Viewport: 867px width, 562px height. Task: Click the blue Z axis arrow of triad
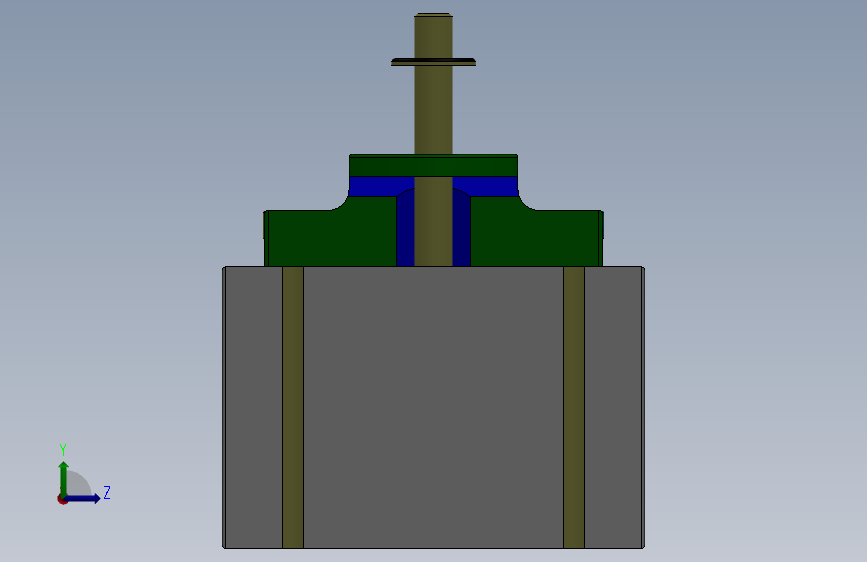83,498
